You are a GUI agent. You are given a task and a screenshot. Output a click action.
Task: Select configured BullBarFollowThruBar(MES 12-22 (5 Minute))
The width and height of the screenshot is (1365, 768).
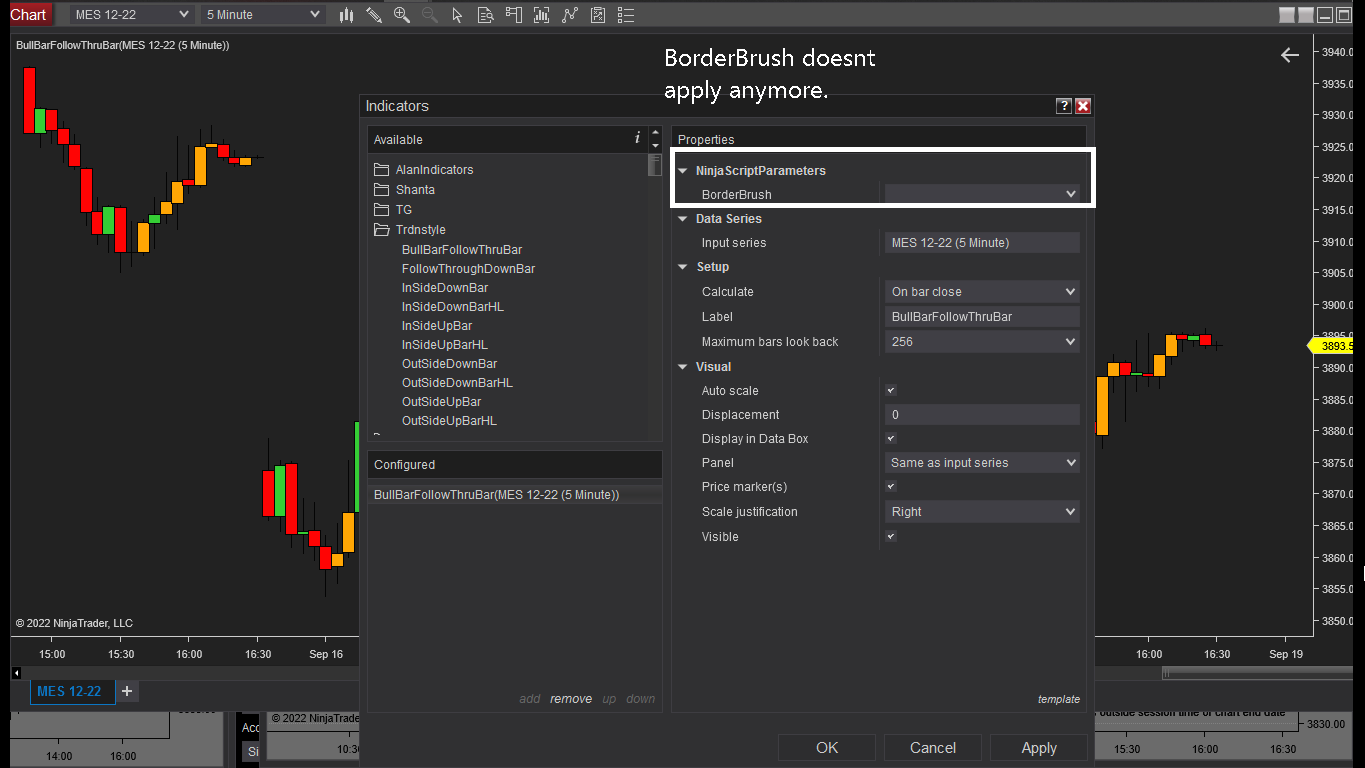515,495
